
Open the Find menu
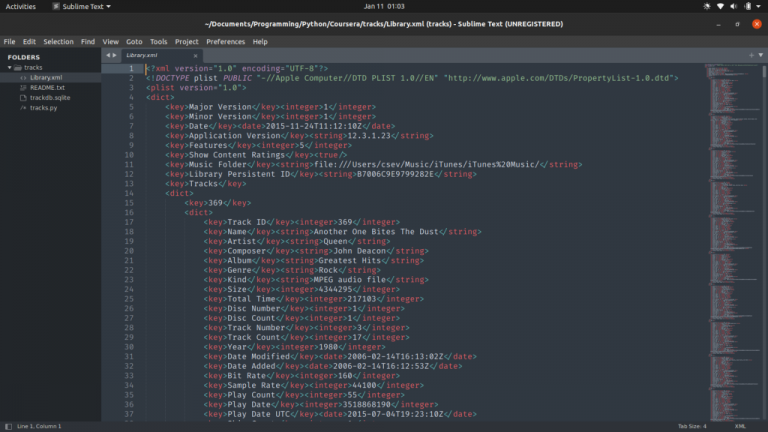tap(88, 42)
